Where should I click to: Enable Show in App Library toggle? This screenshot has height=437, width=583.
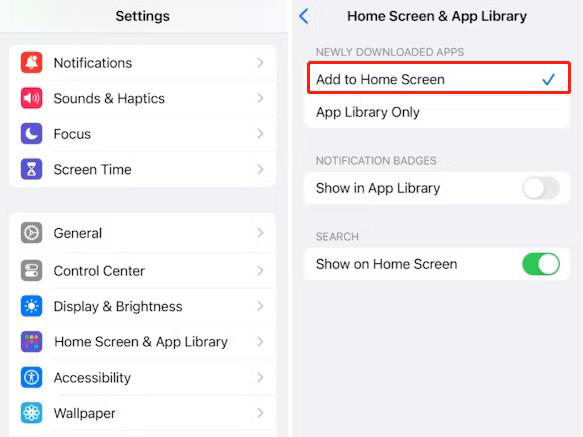[x=541, y=188]
